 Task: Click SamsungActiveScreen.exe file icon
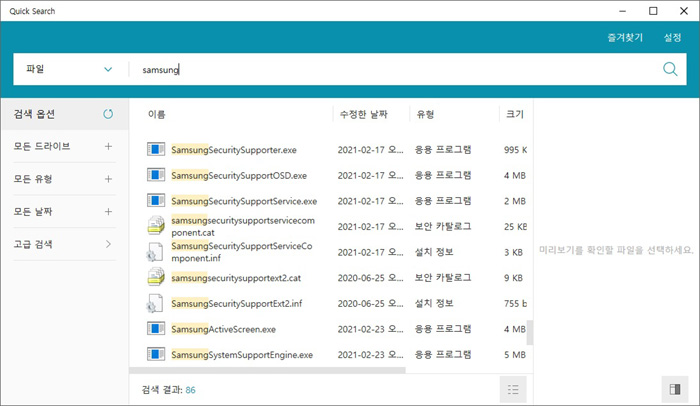pos(156,329)
